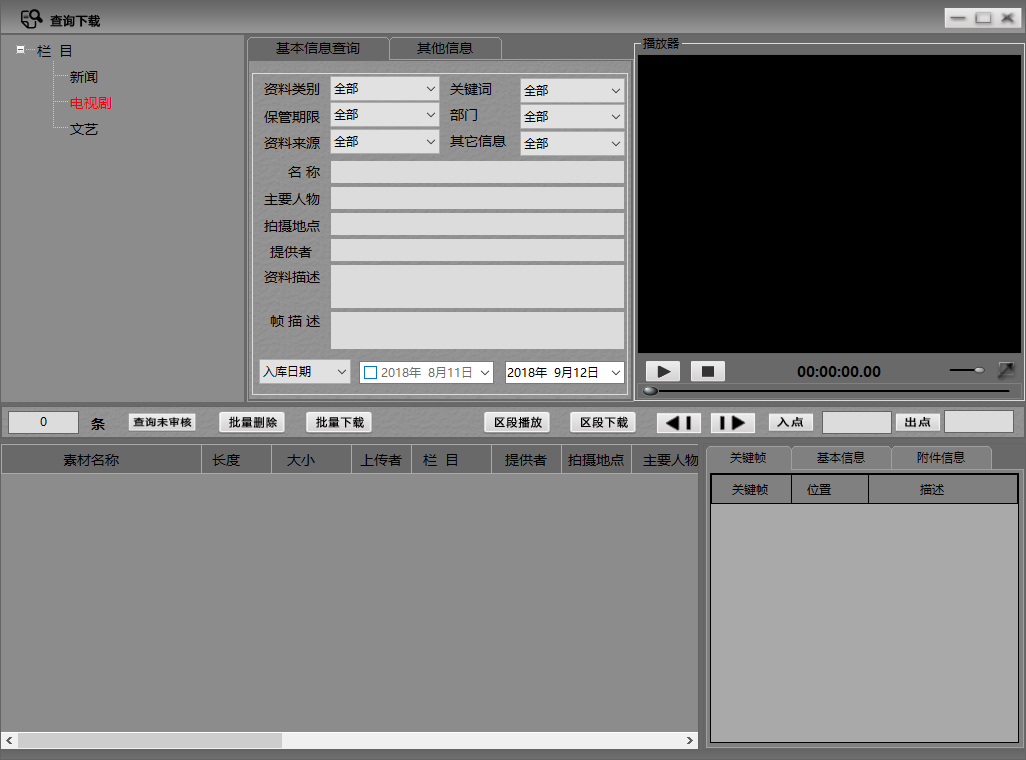Click the 查询下载 search icon in title bar

click(31, 19)
